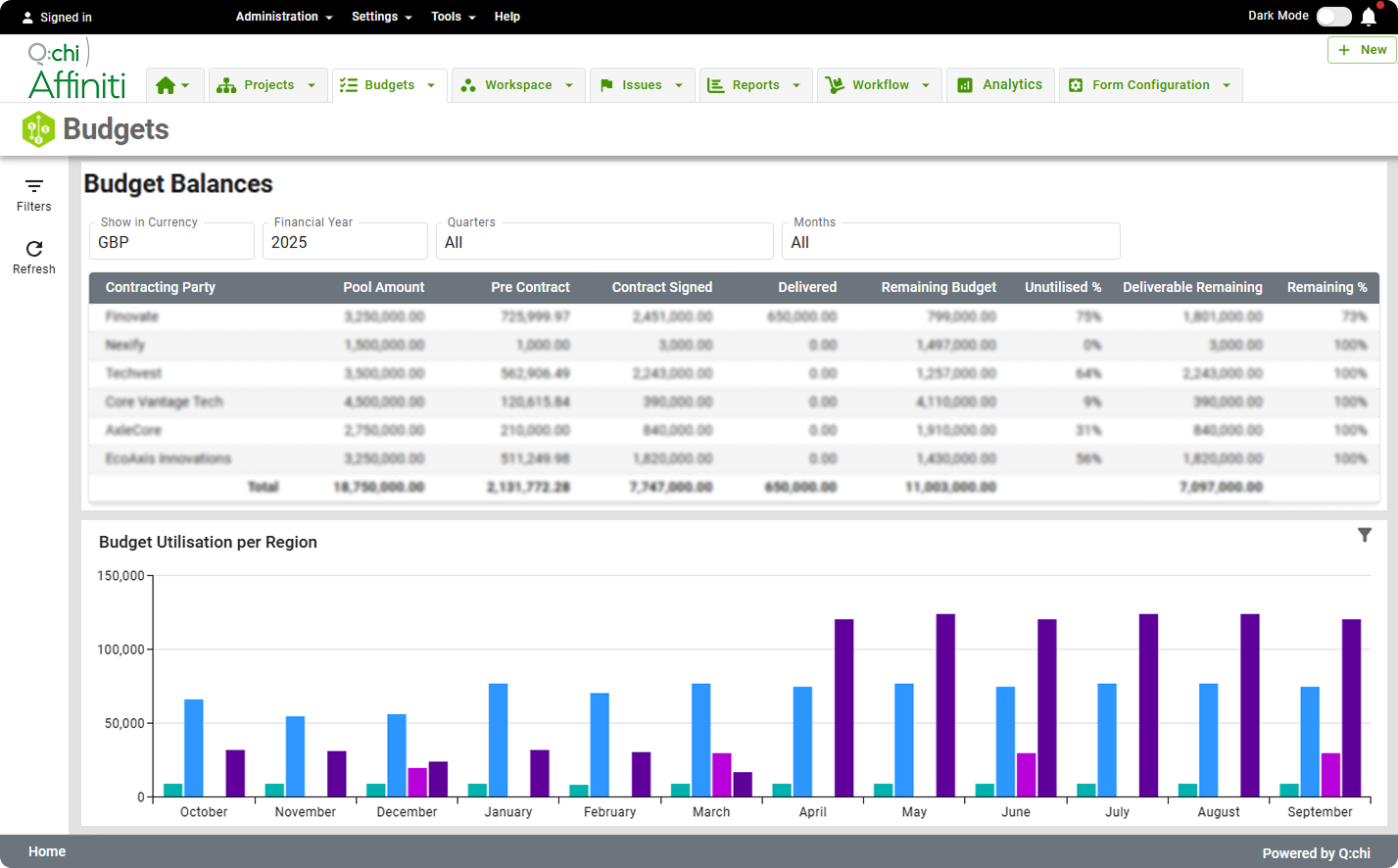
Task: Click the Issues flag icon
Action: click(x=606, y=85)
